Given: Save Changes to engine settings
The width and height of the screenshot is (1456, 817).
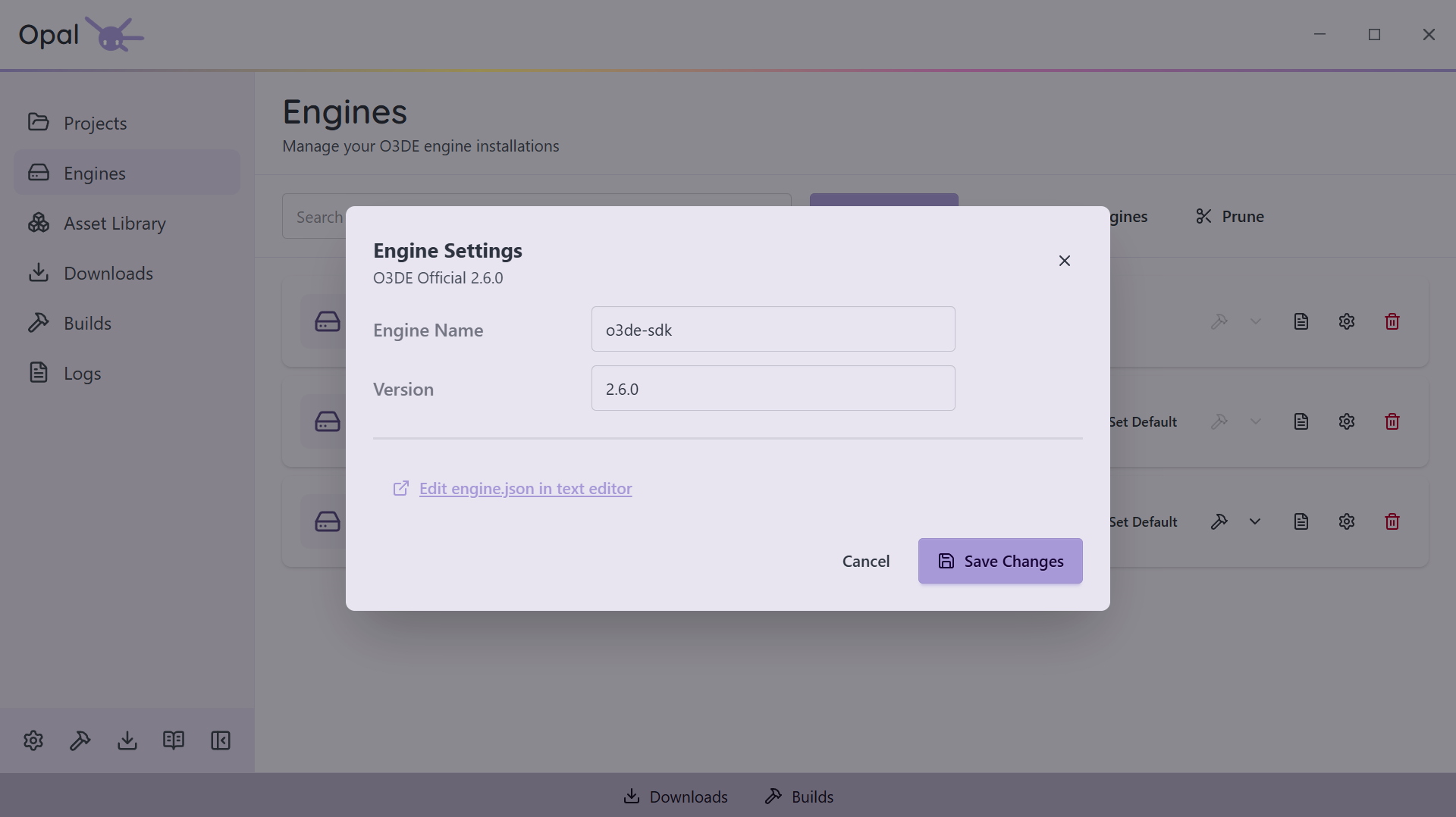Looking at the screenshot, I should click(1000, 561).
